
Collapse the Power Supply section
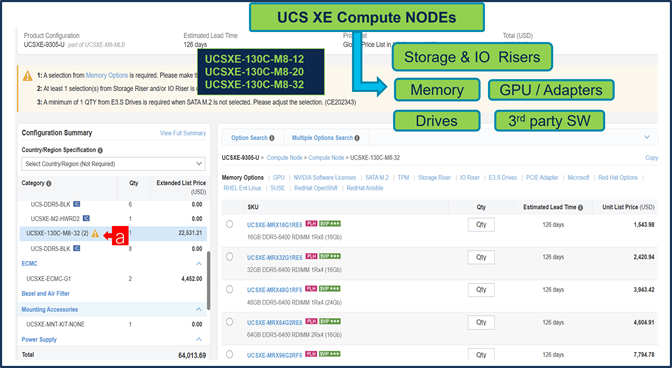click(199, 339)
